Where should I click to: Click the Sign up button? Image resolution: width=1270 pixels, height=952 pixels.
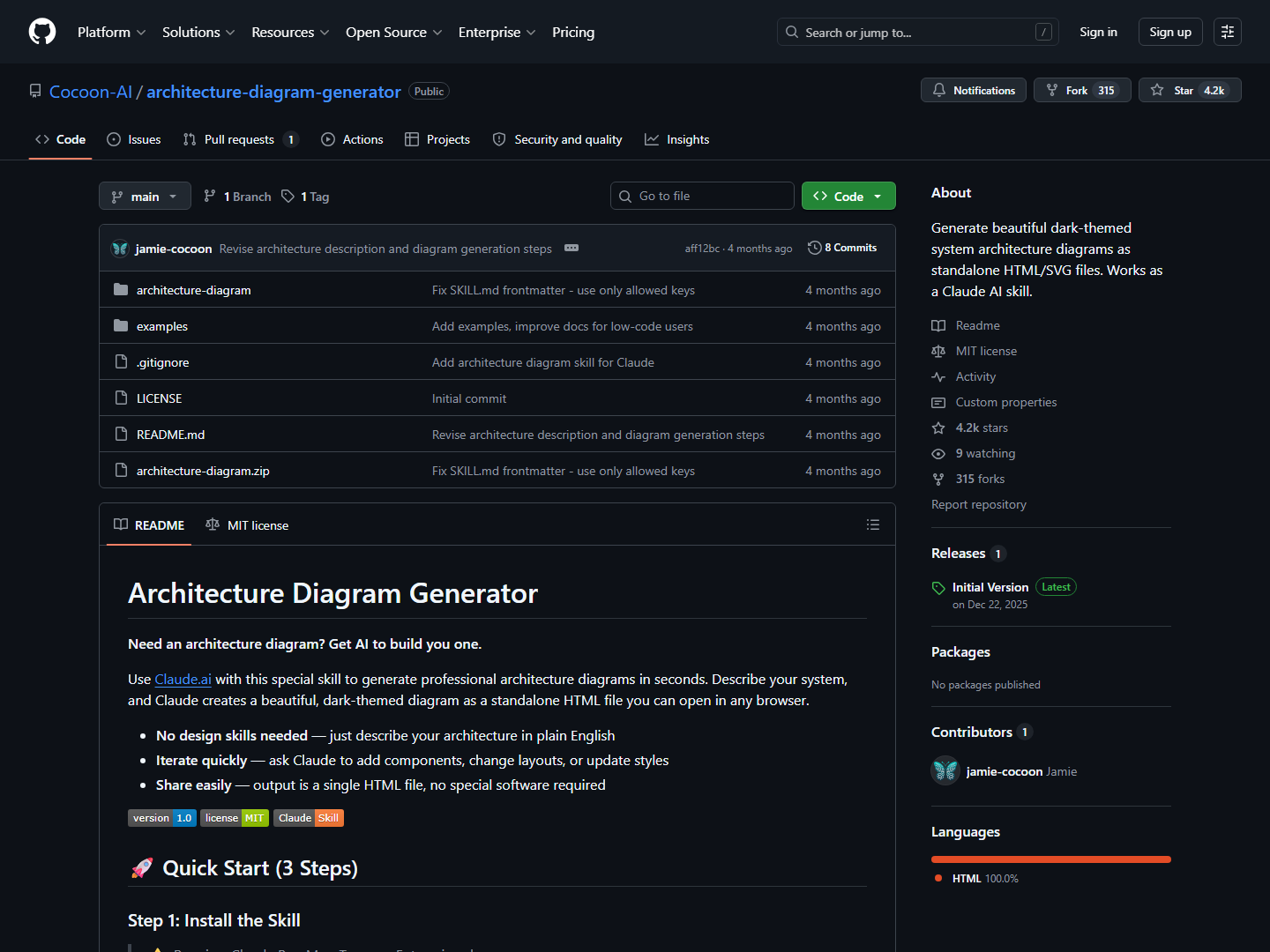pyautogui.click(x=1170, y=32)
